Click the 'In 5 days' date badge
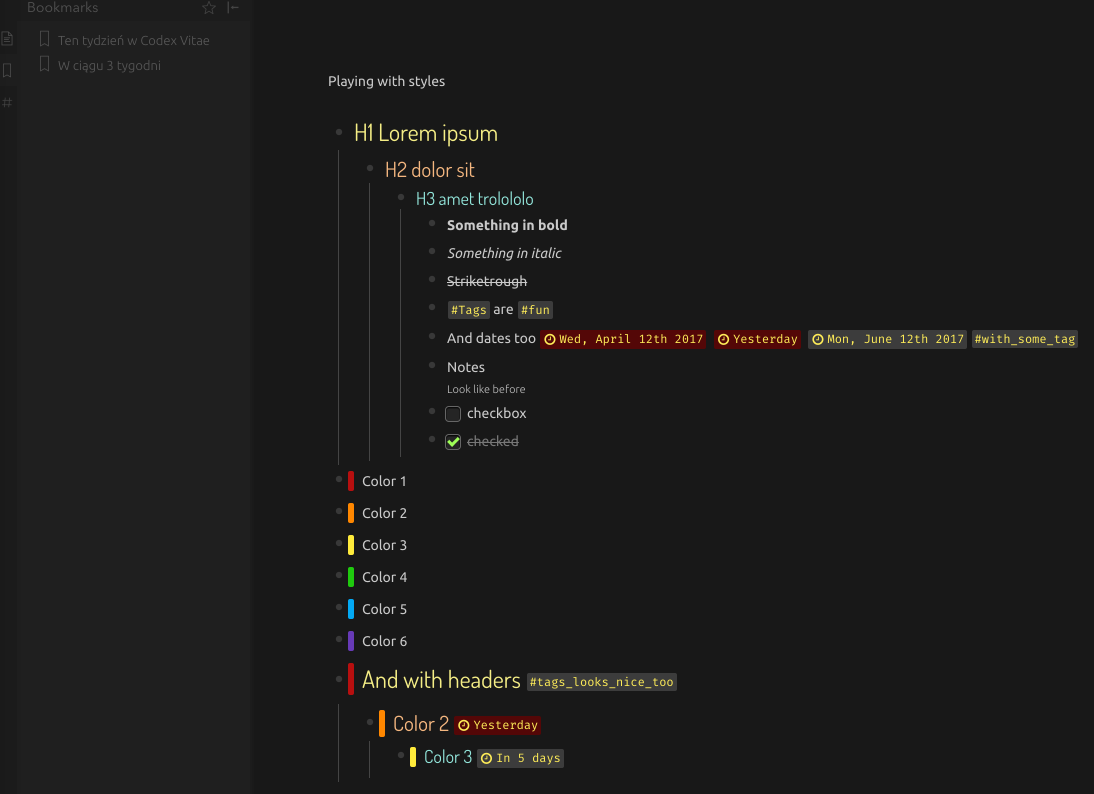The width and height of the screenshot is (1094, 794). (x=520, y=758)
